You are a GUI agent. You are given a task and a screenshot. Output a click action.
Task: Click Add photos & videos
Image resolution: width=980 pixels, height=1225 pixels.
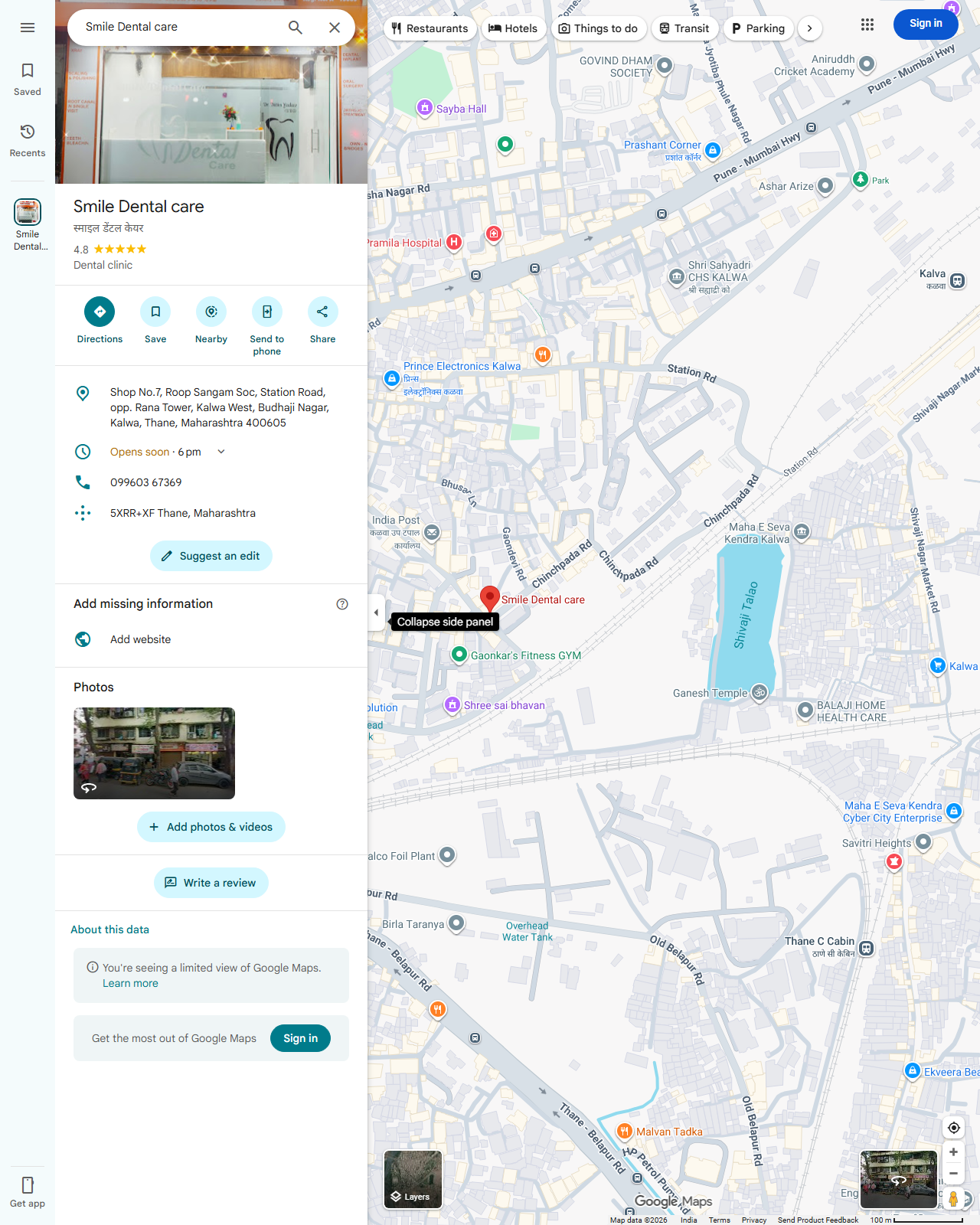coord(211,827)
